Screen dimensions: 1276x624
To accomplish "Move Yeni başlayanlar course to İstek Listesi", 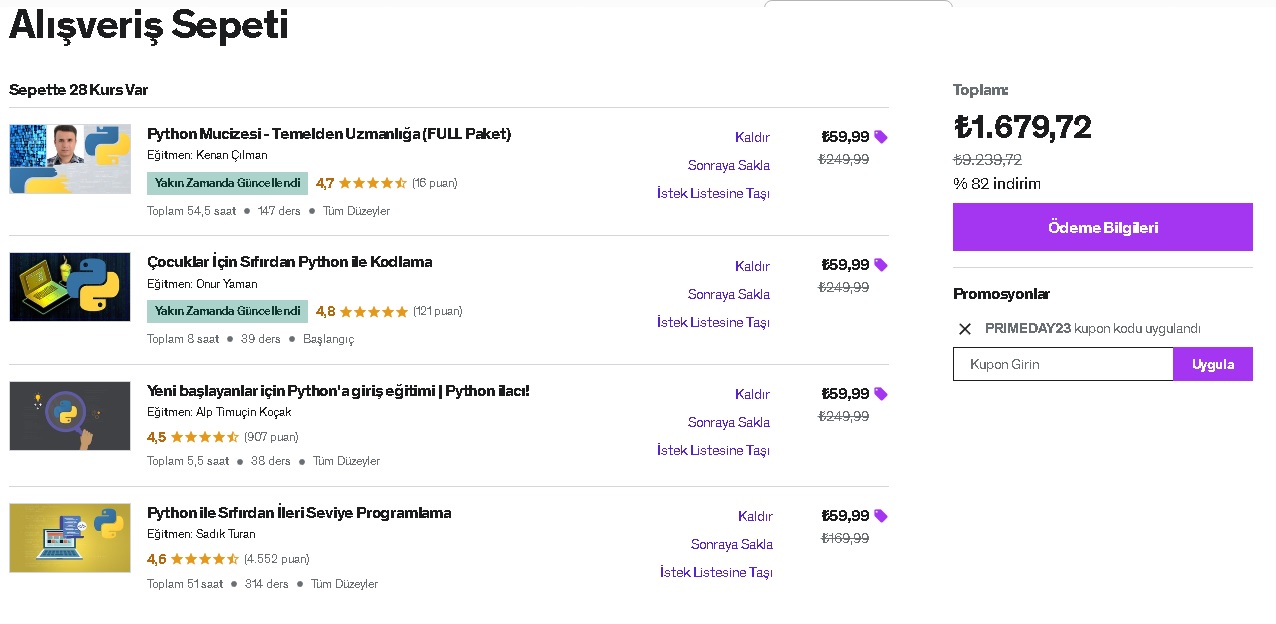I will 713,450.
